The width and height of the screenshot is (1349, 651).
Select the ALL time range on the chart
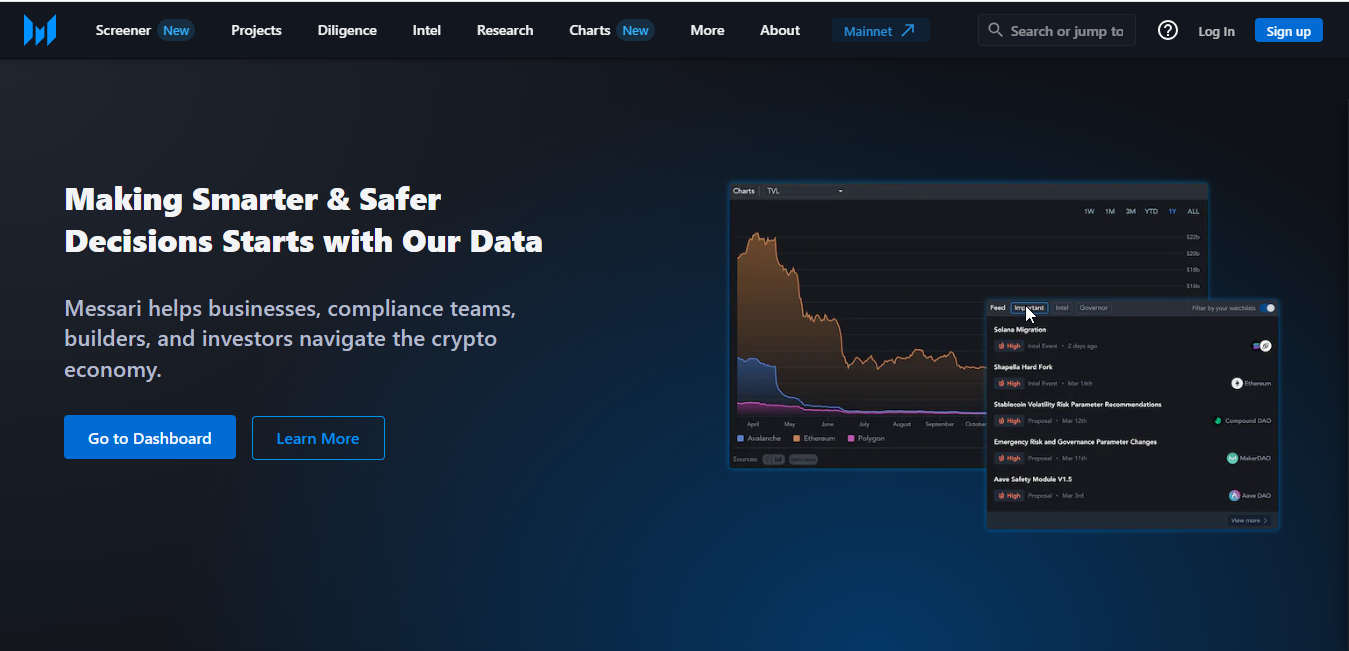1193,211
